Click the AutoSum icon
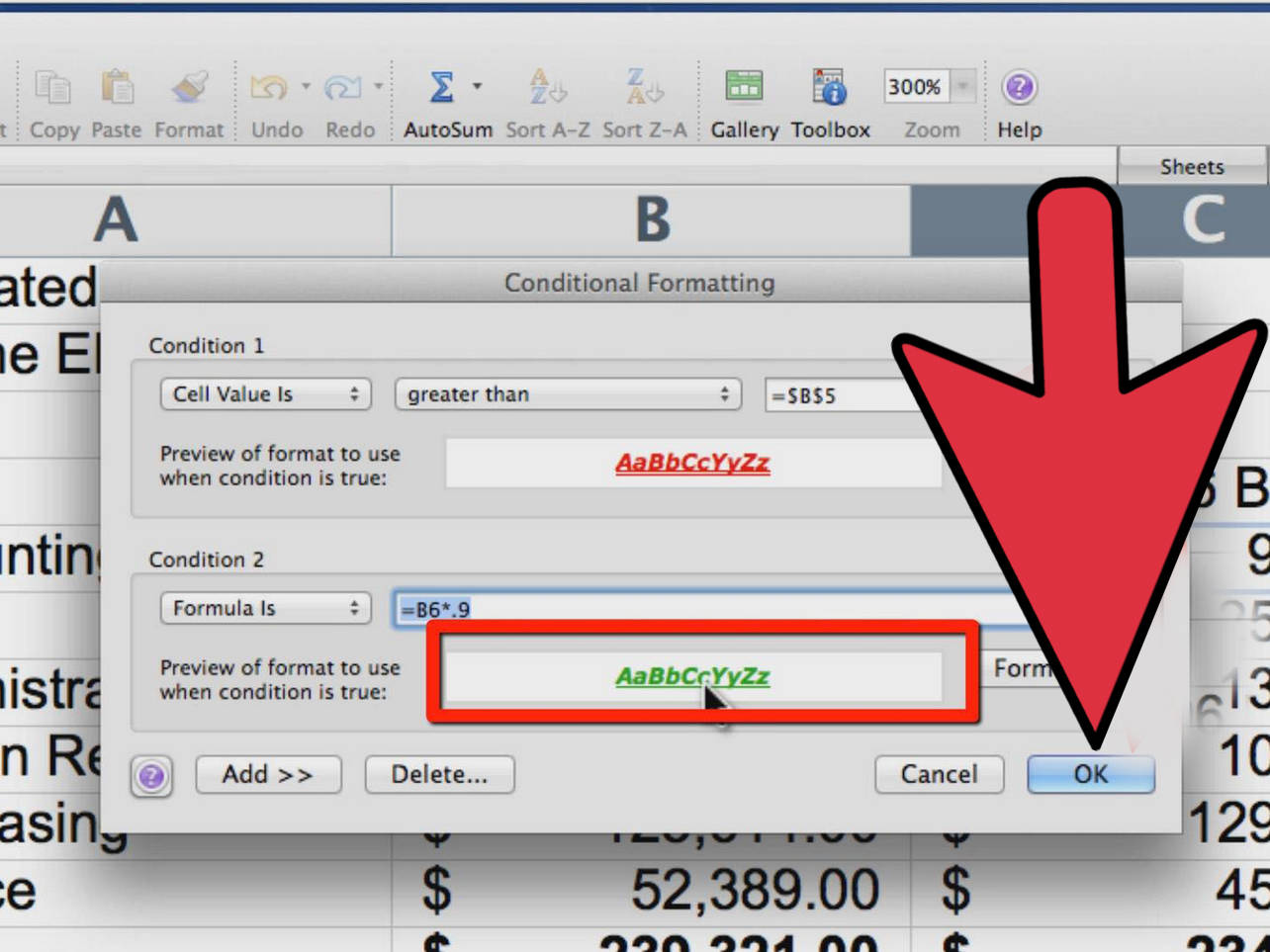Viewport: 1270px width, 952px height. pyautogui.click(x=443, y=87)
